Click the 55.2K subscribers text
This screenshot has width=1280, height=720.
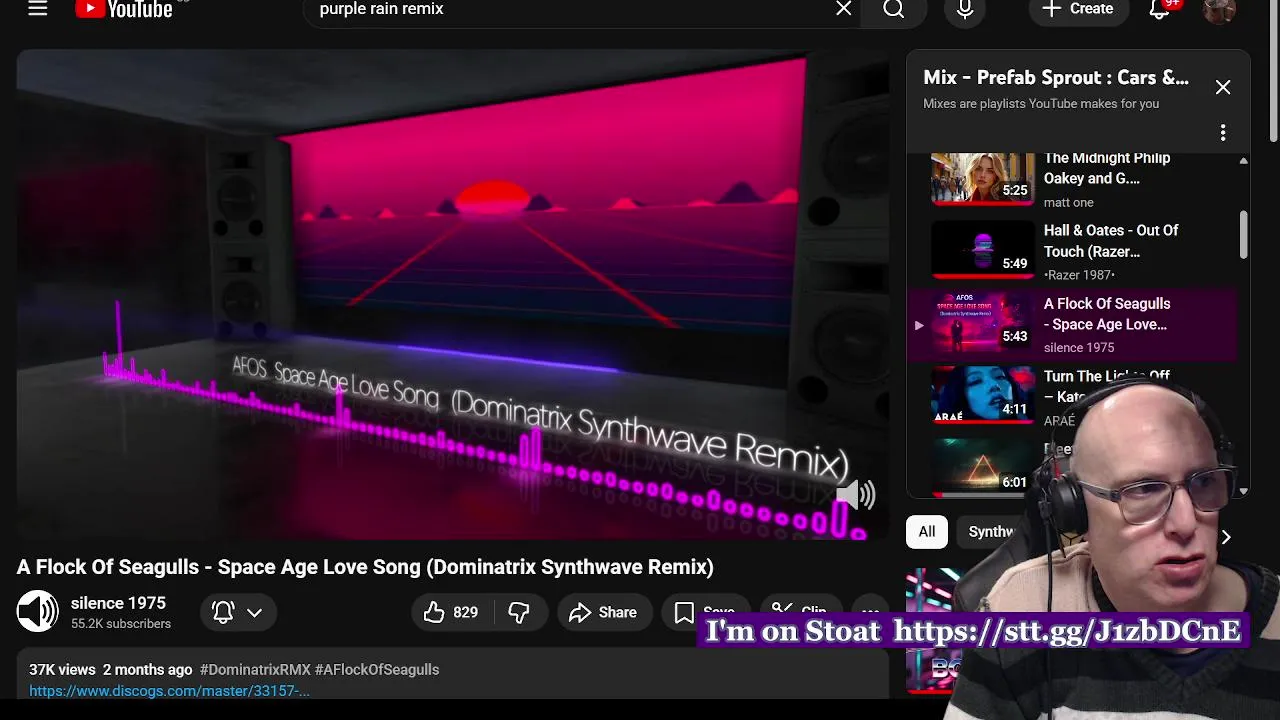click(121, 624)
